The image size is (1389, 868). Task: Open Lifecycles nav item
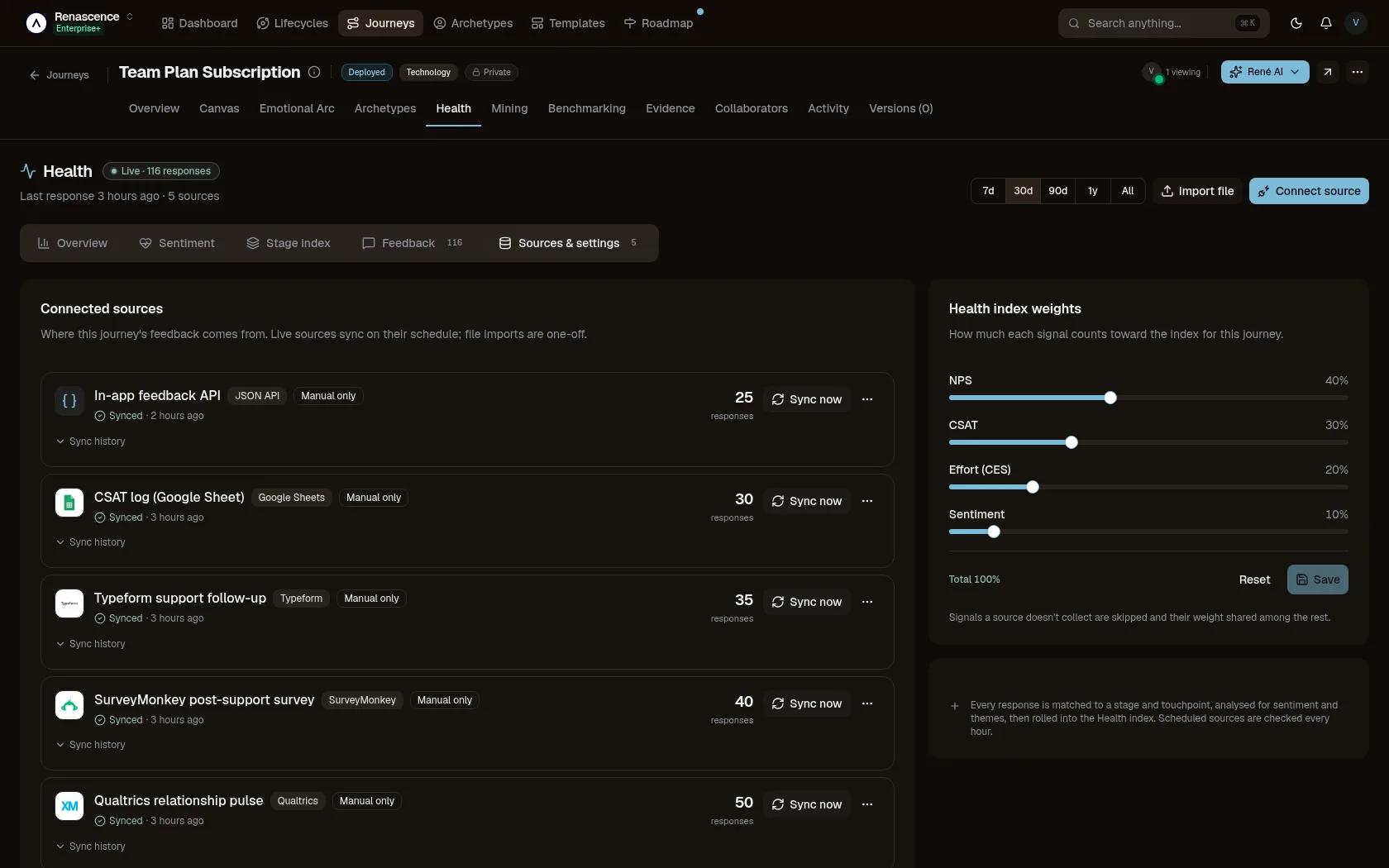[292, 23]
